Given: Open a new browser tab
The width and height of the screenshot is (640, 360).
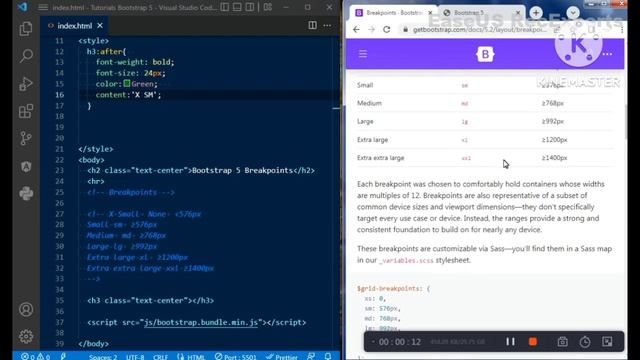Looking at the screenshot, I should click(536, 13).
